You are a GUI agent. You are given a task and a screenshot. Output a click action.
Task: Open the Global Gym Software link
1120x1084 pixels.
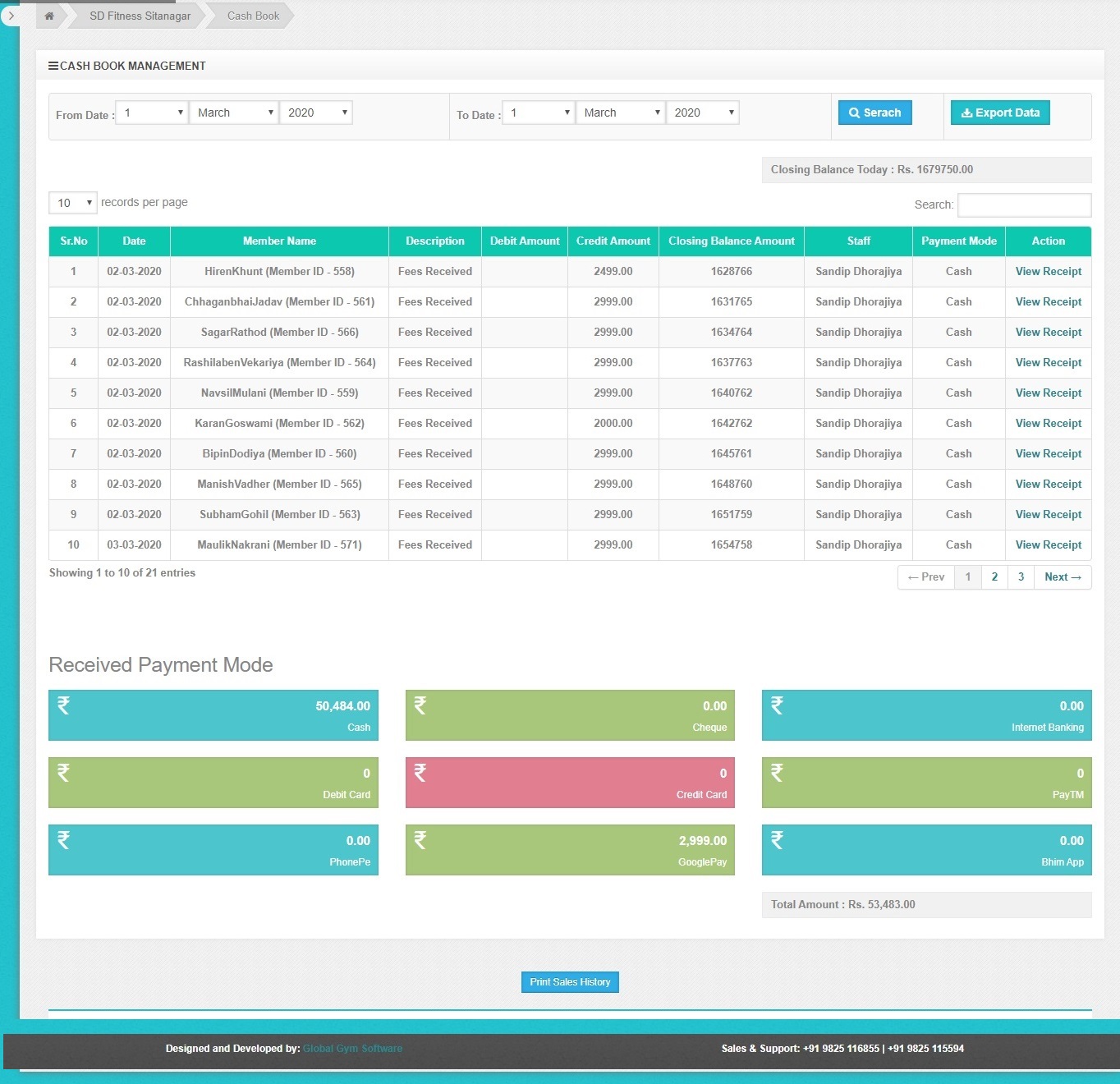click(x=352, y=1048)
